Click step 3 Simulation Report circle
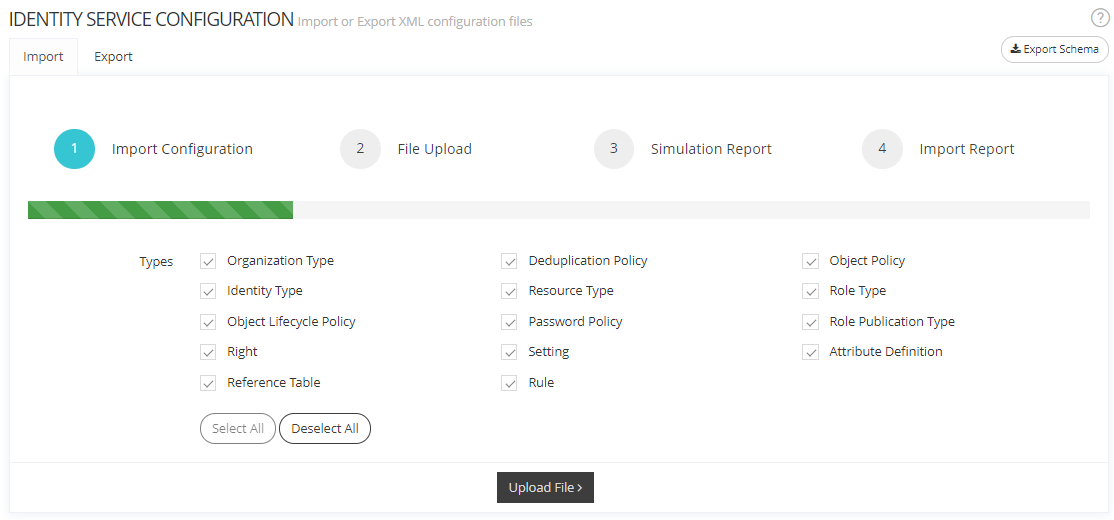This screenshot has width=1114, height=520. [x=614, y=149]
